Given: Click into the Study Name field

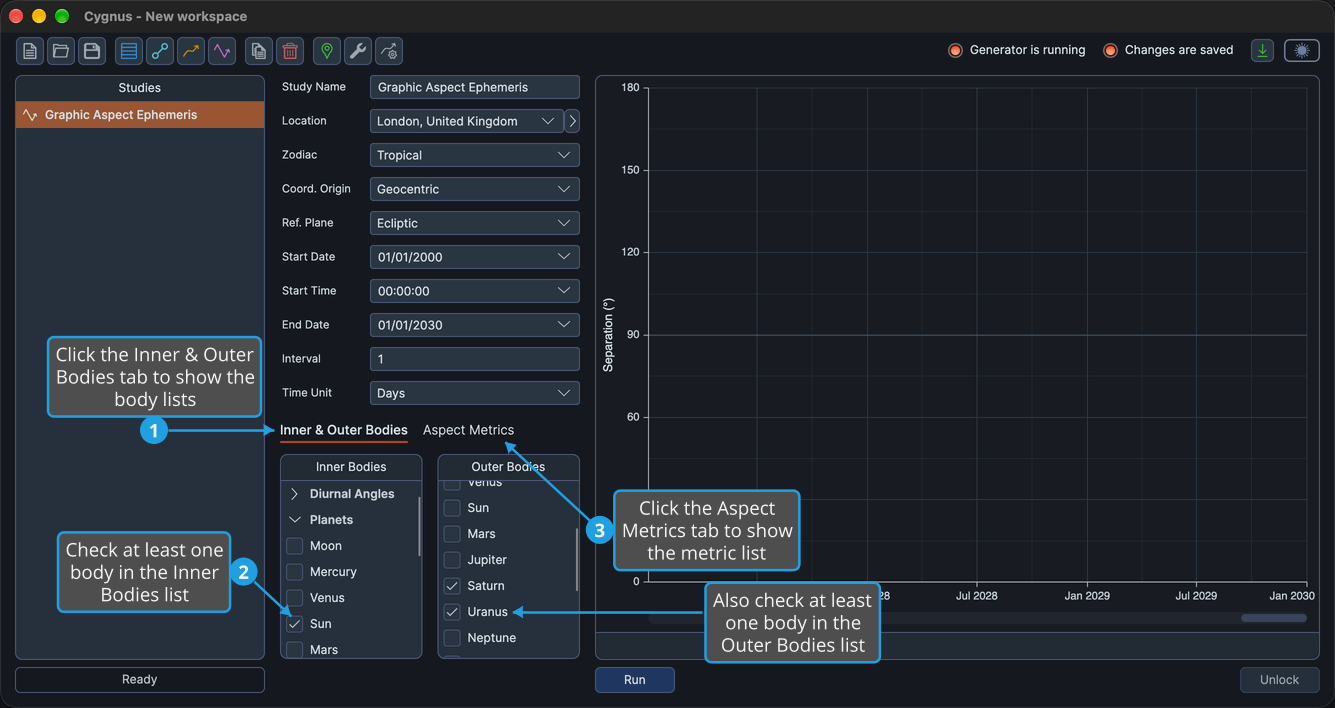Looking at the screenshot, I should pos(475,87).
